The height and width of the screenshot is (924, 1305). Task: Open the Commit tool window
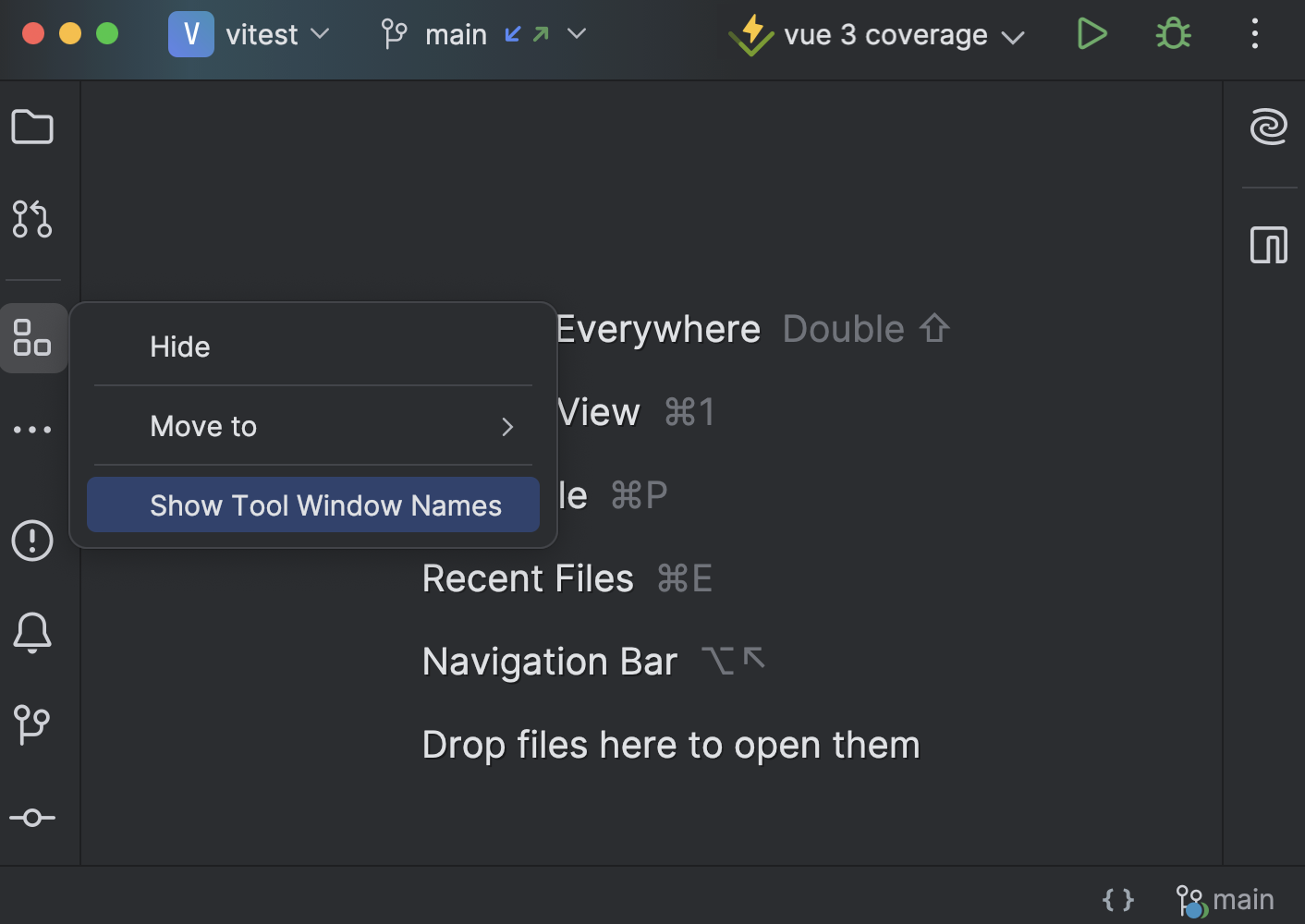(x=32, y=817)
